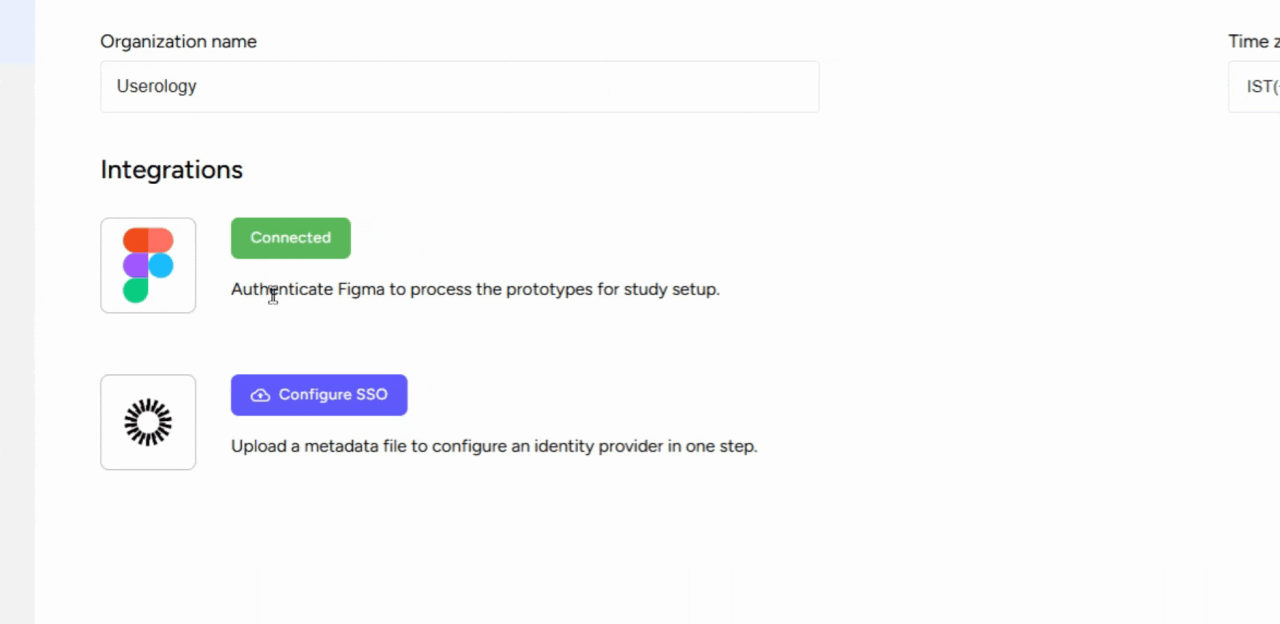
Task: Click the SSO sunburst logo tile
Action: [x=148, y=422]
